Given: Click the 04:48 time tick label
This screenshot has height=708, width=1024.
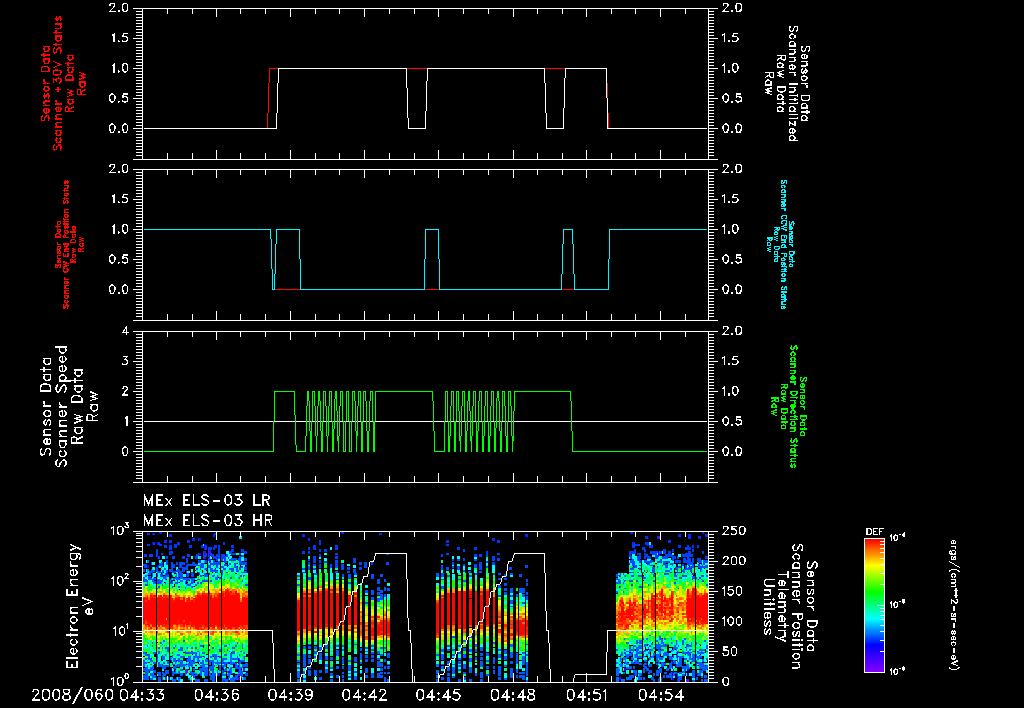Looking at the screenshot, I should [513, 695].
